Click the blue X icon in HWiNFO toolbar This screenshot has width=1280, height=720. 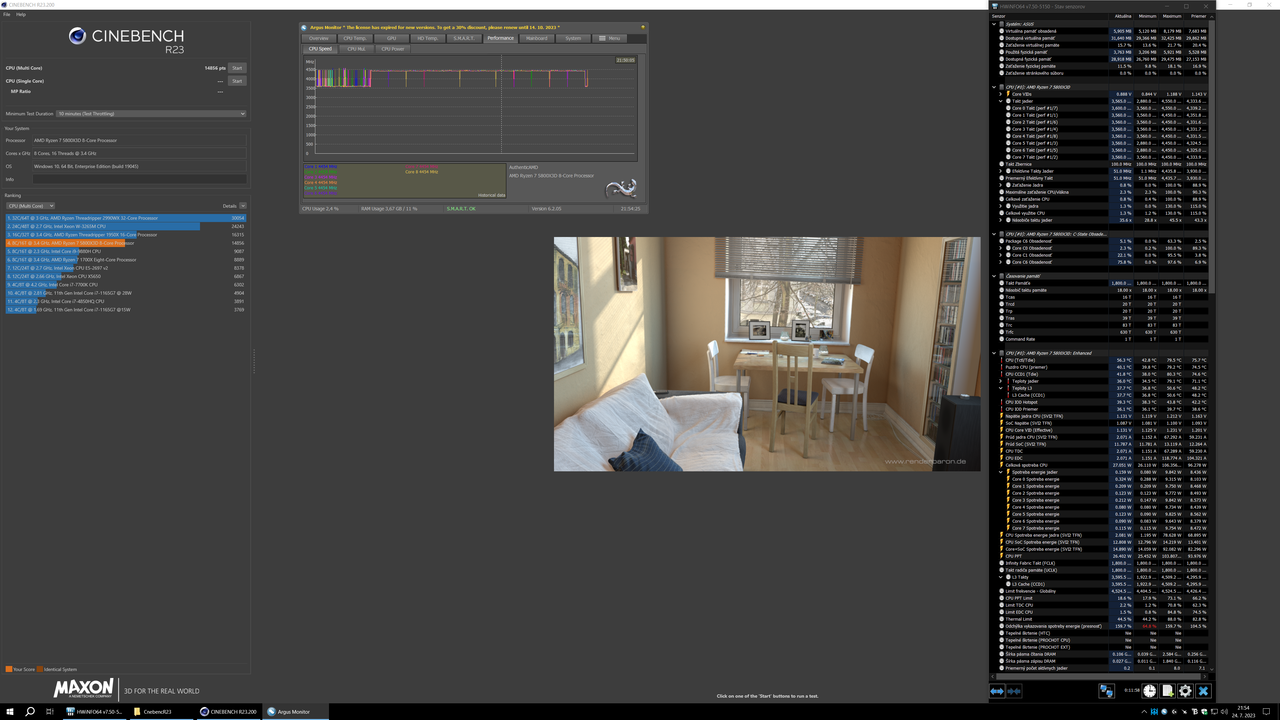1203,691
